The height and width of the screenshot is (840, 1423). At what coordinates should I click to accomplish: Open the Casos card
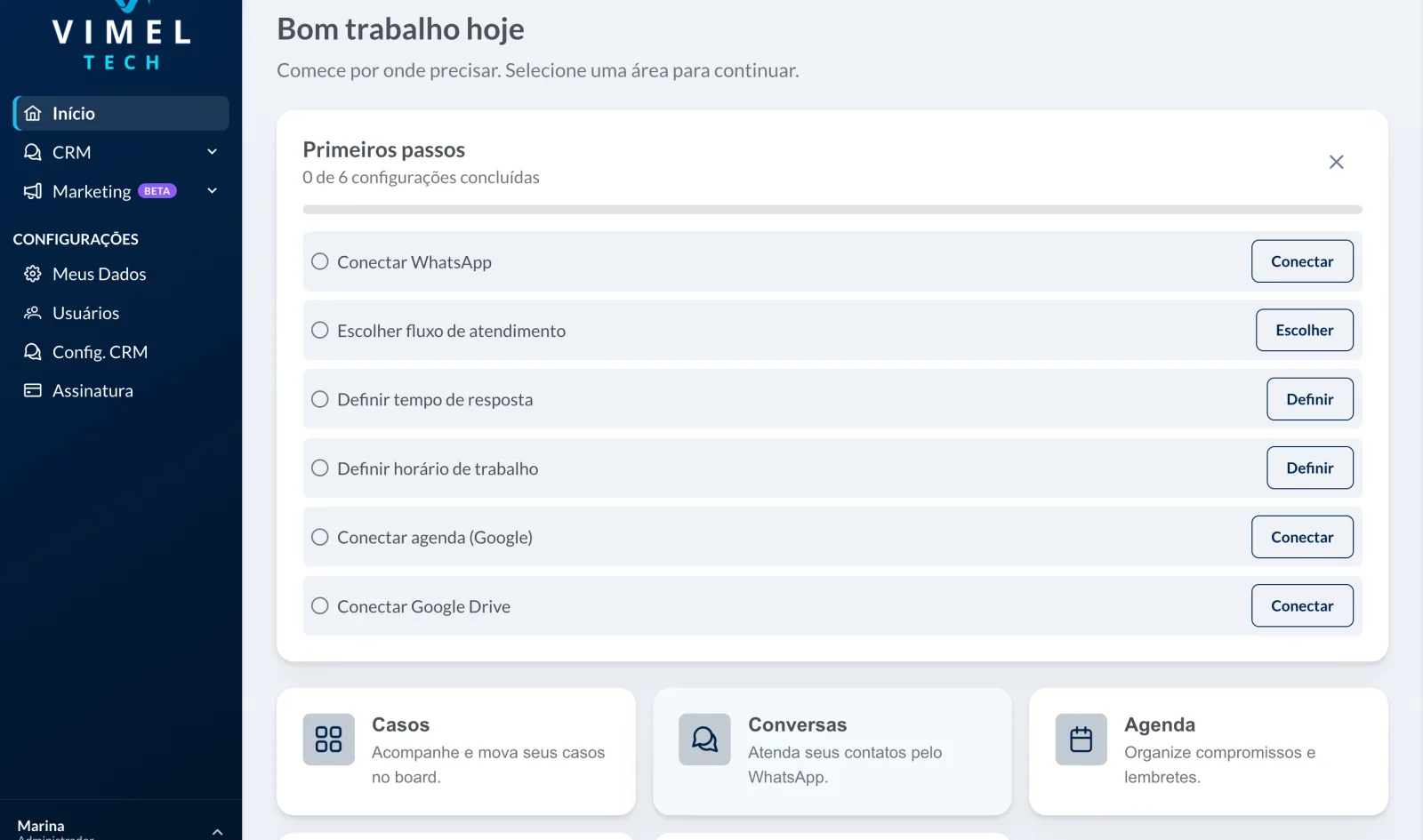pos(456,751)
